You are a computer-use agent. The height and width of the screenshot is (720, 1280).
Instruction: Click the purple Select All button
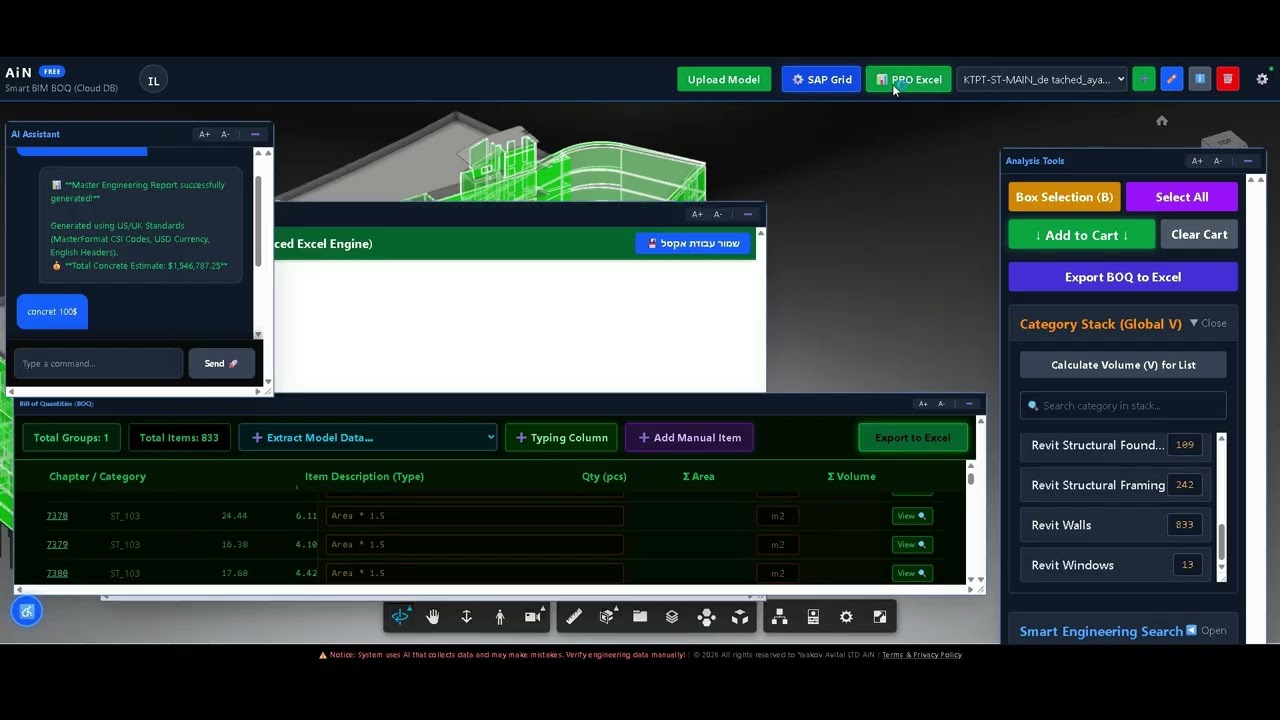coord(1182,197)
